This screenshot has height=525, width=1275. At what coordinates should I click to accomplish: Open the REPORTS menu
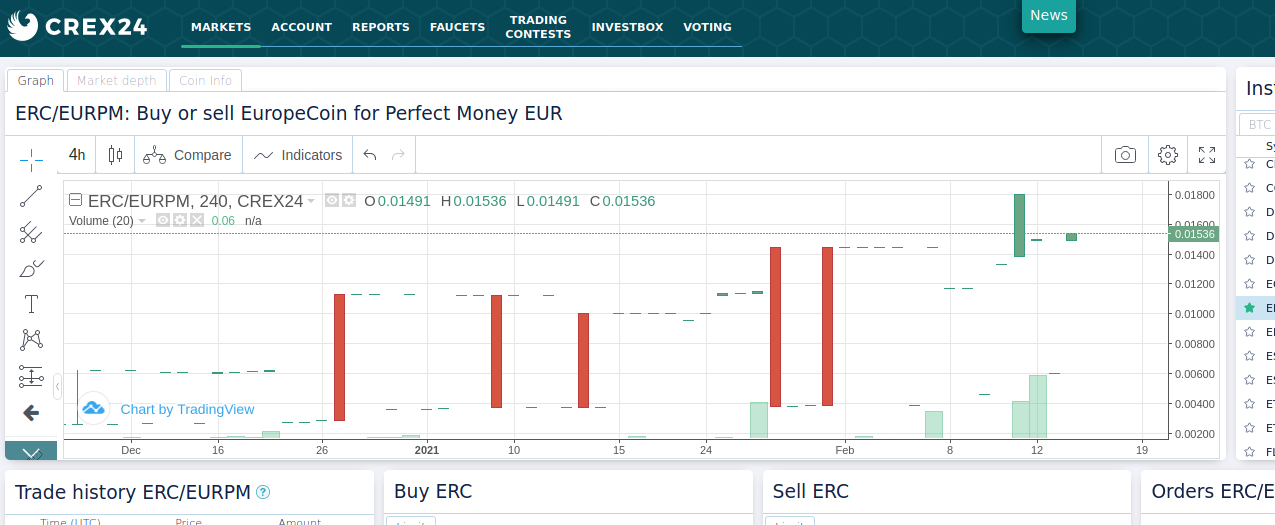click(x=381, y=27)
